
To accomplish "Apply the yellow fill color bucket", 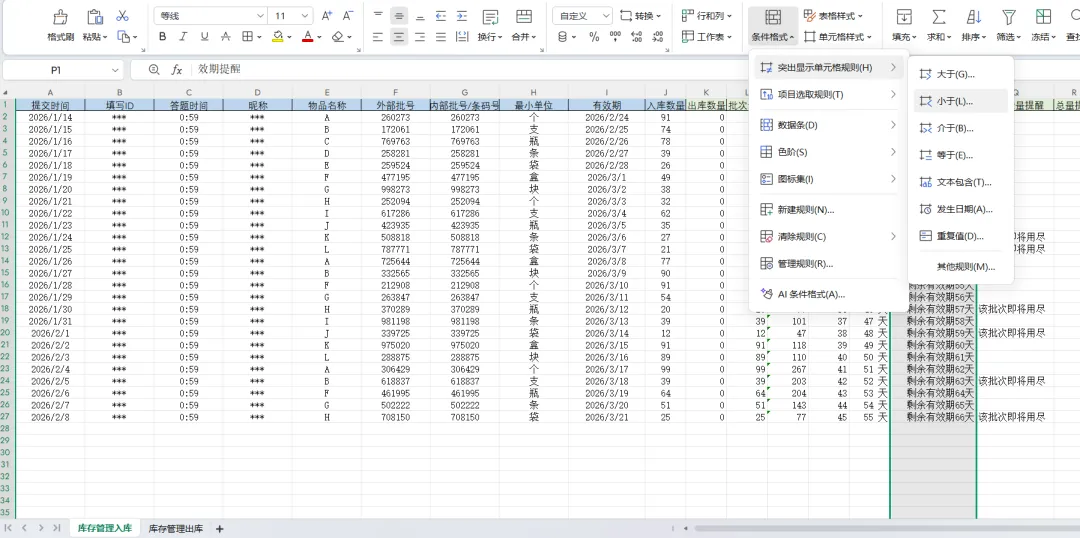I will (x=278, y=37).
